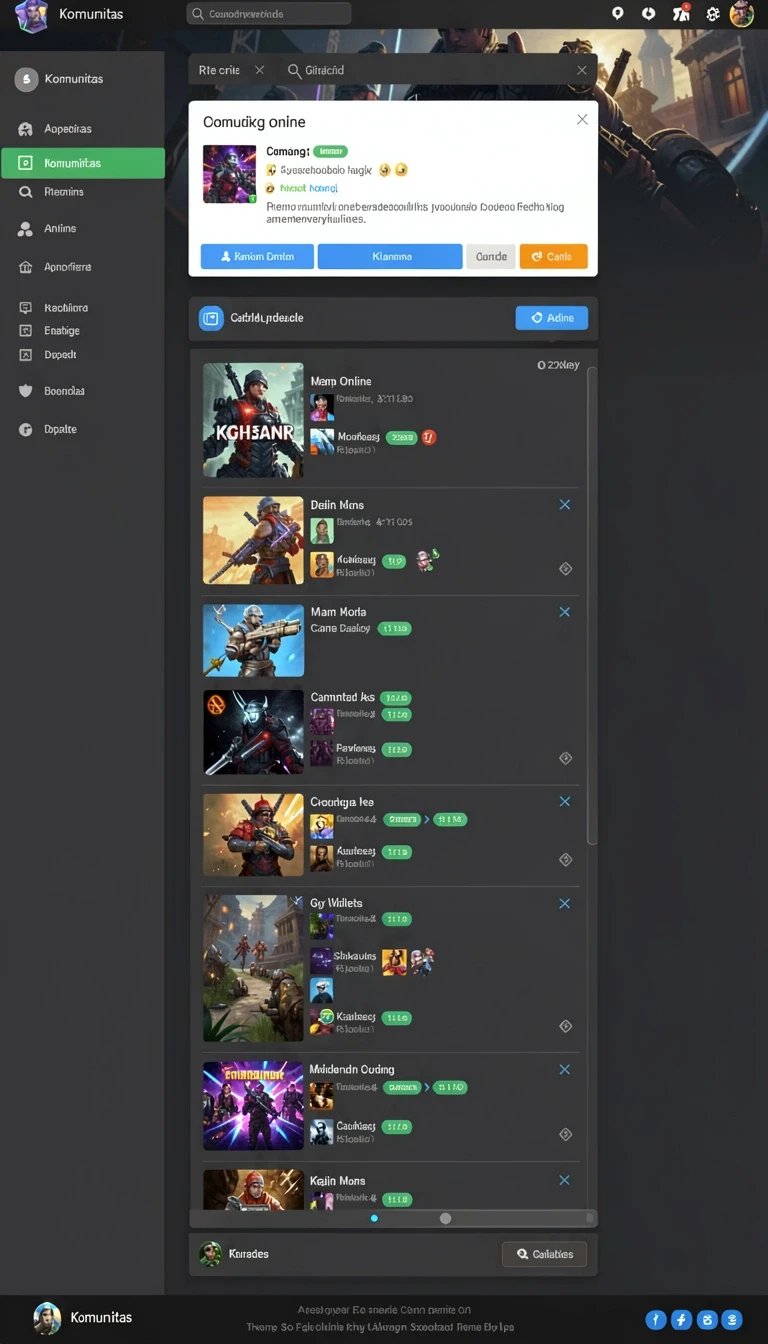Open the Mamp Online game thumbnail
The height and width of the screenshot is (1344, 768).
(x=253, y=420)
